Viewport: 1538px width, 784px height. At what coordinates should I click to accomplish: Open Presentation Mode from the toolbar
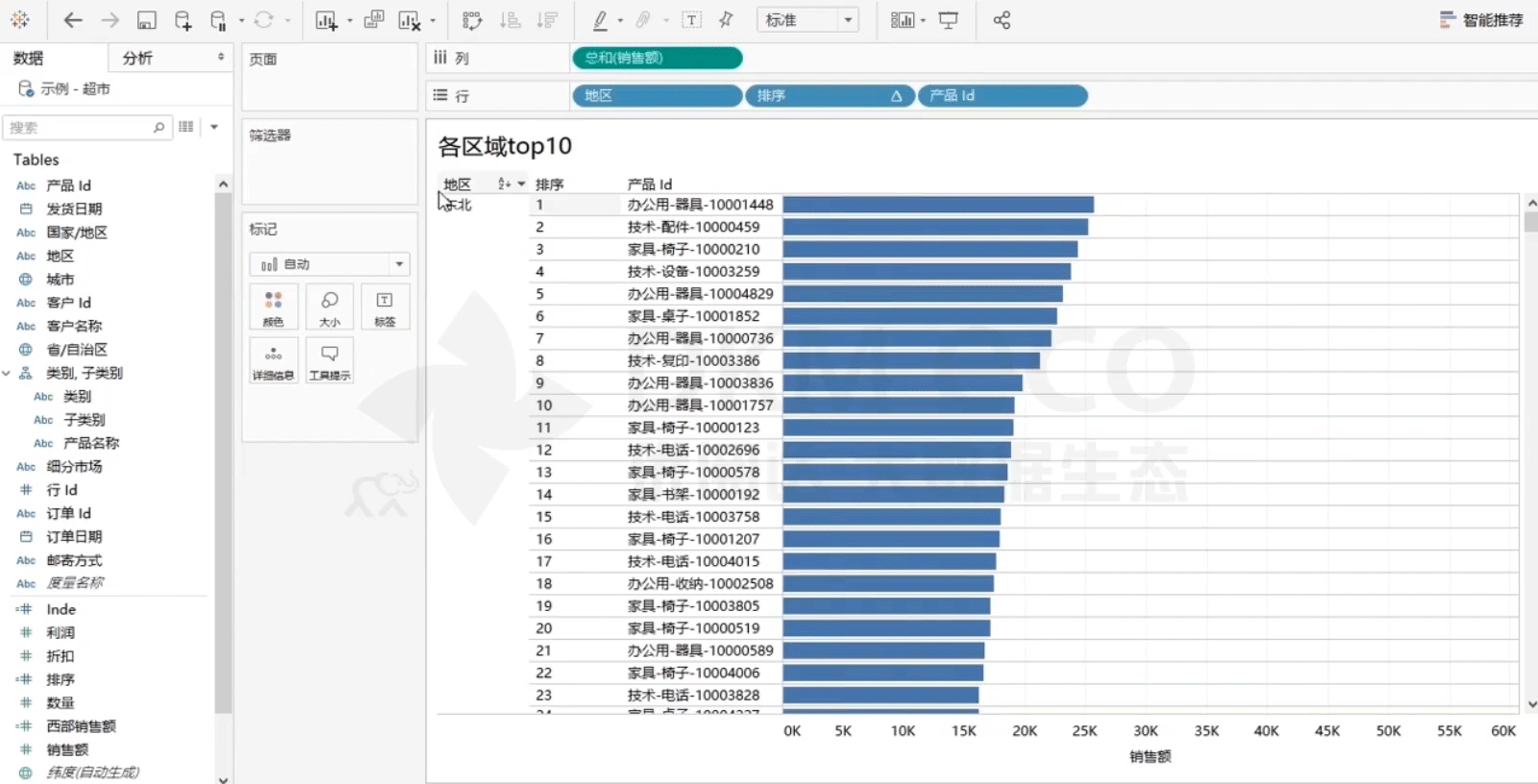948,20
